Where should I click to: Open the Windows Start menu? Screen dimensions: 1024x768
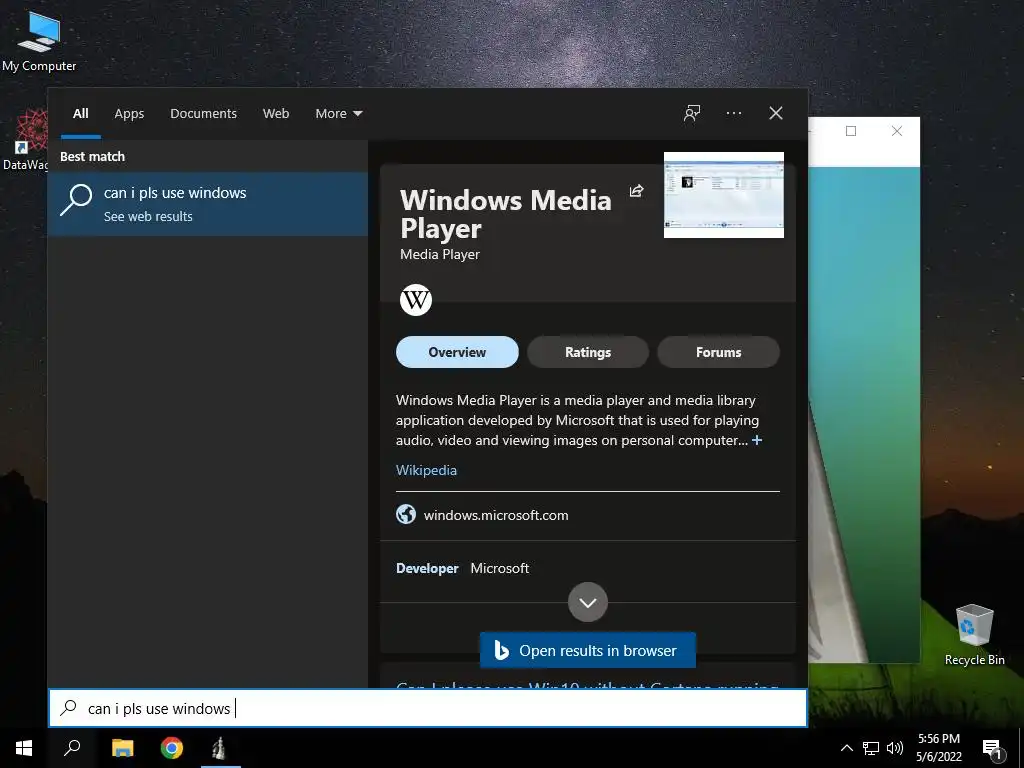click(24, 748)
